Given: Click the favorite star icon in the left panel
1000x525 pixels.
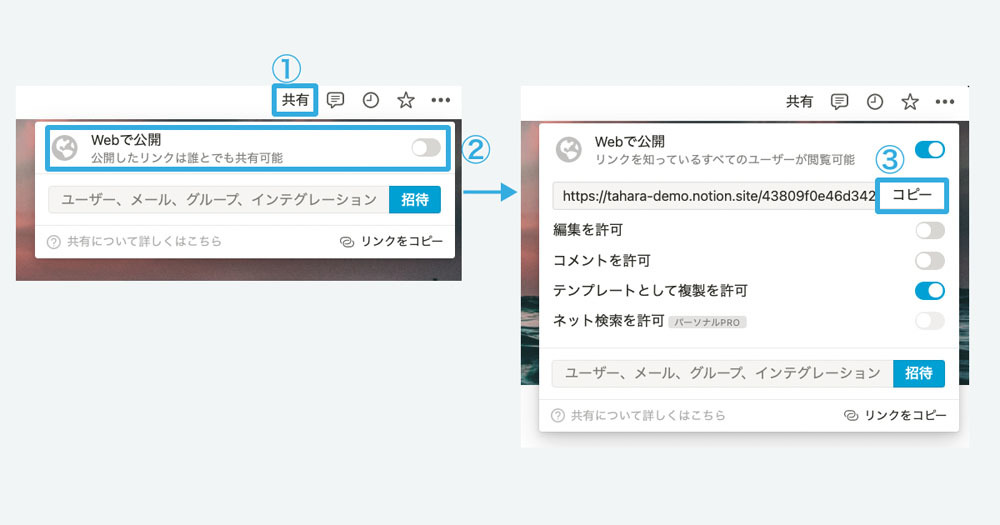Looking at the screenshot, I should pos(406,100).
